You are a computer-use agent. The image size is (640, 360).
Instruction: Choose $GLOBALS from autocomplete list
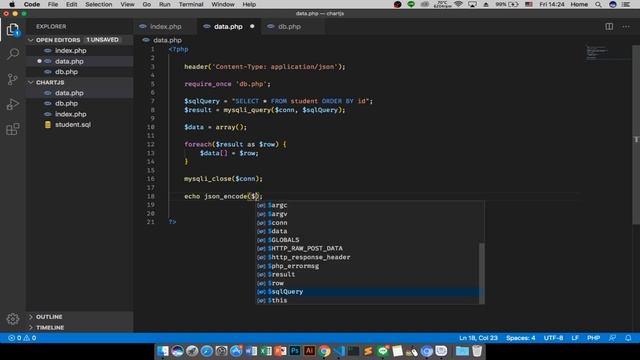[367, 240]
